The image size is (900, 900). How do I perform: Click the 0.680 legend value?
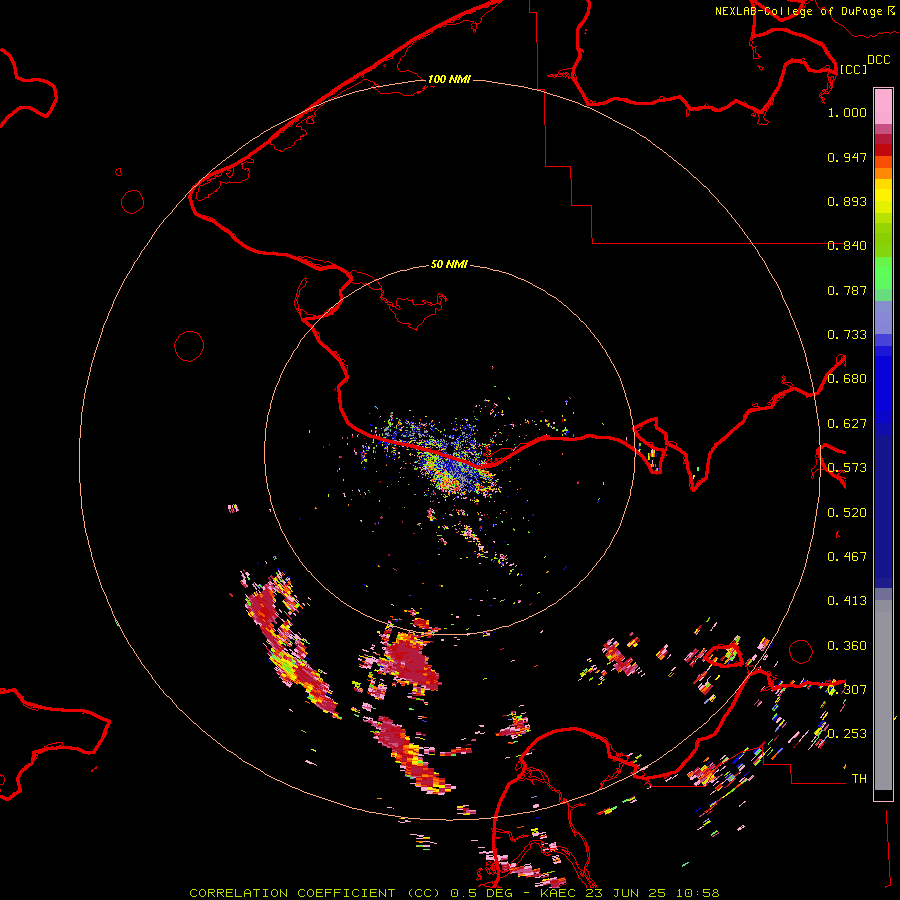pos(847,379)
